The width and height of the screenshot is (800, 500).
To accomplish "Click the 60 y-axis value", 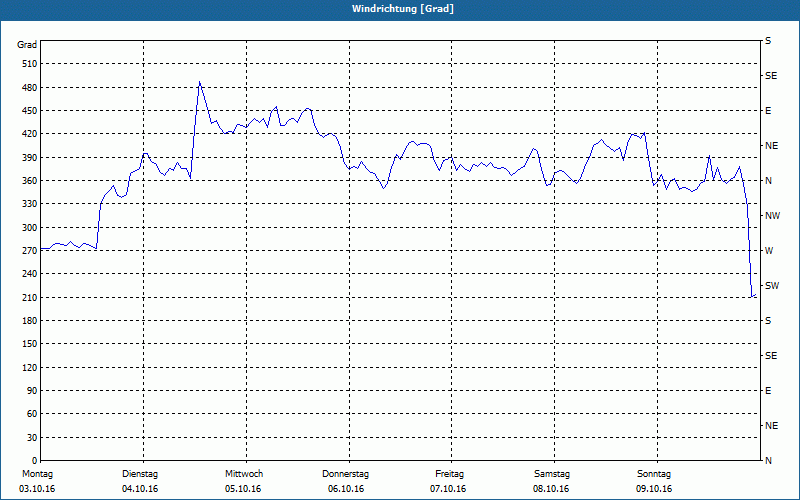I will coord(32,414).
